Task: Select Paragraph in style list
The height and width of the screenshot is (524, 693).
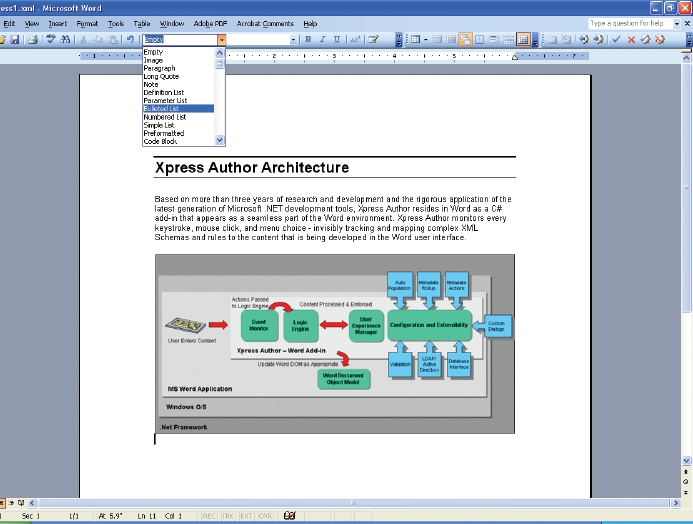Action: (179, 68)
